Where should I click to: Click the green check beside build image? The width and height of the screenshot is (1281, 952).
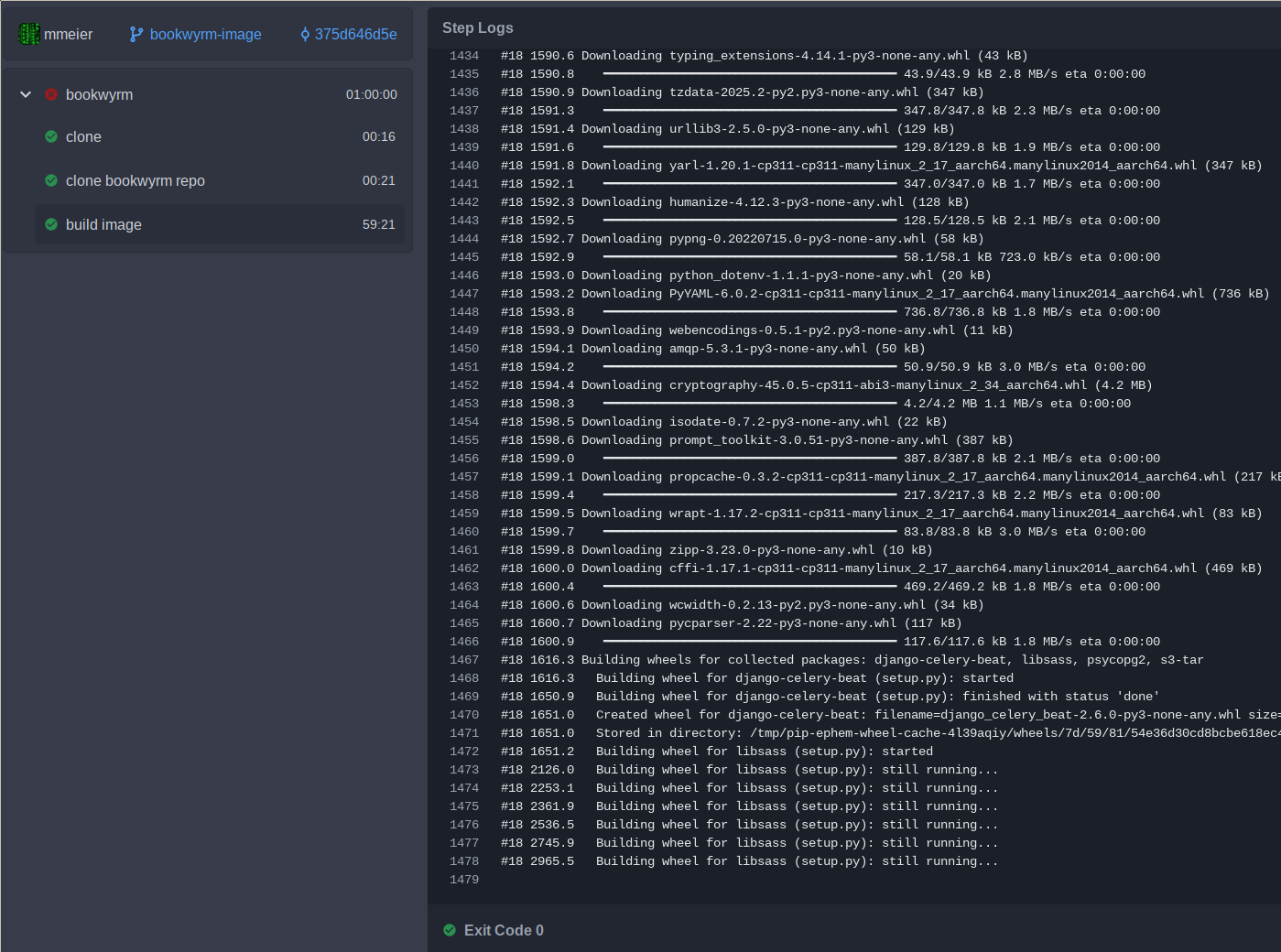point(51,224)
